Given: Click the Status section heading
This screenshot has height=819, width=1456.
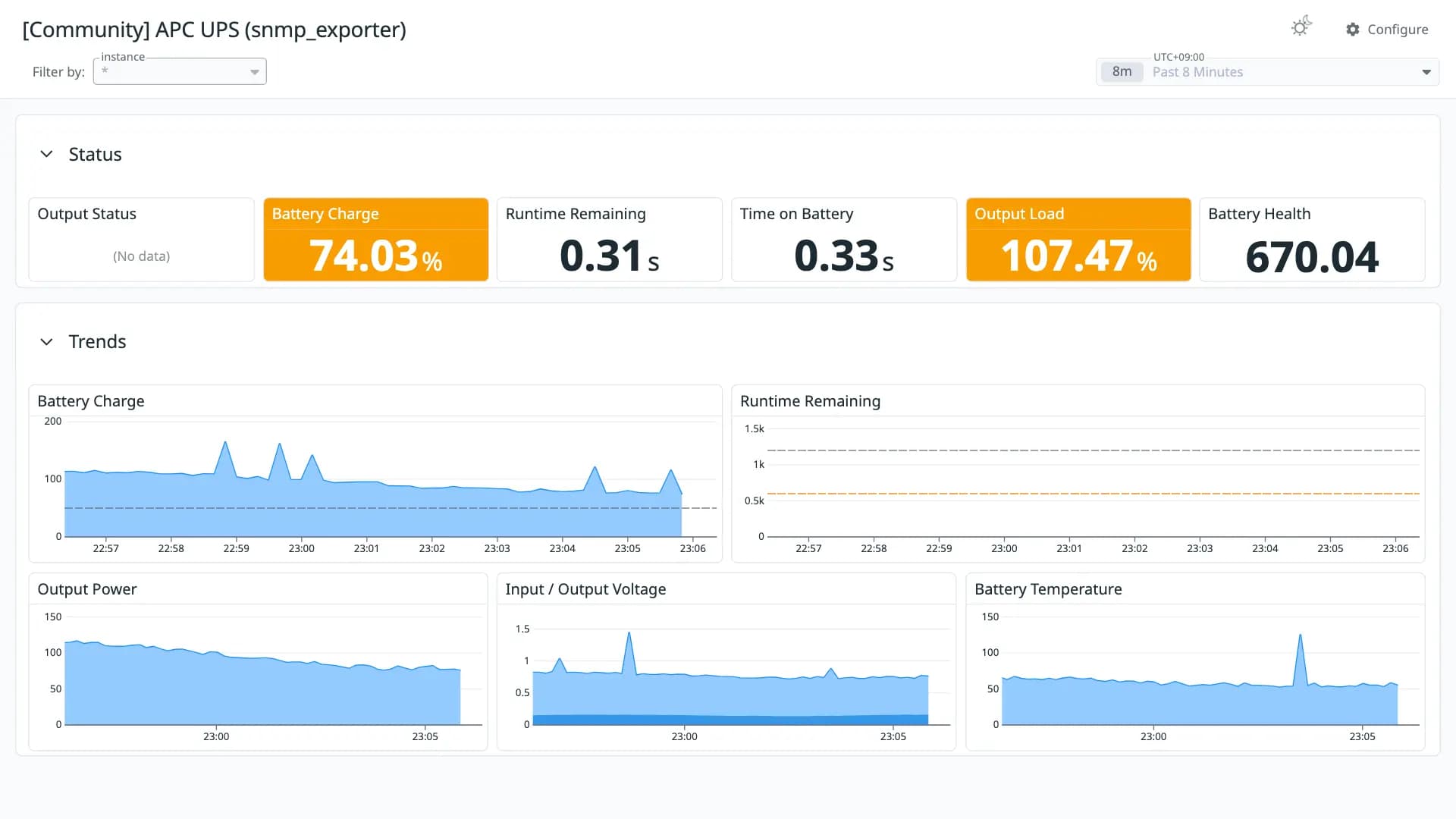Looking at the screenshot, I should (x=96, y=154).
